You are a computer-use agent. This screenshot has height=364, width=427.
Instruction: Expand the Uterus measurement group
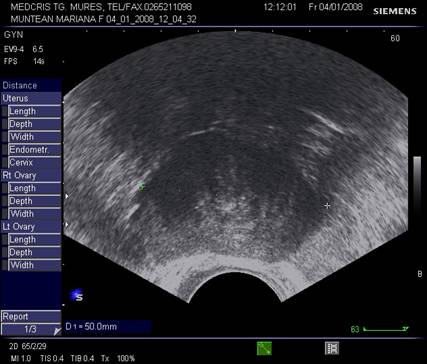[31, 98]
